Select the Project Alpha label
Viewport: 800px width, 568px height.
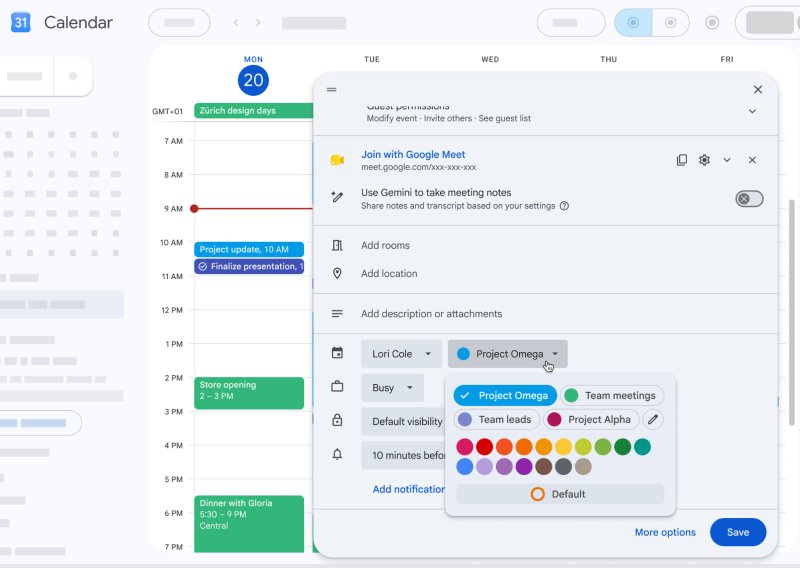coord(591,419)
